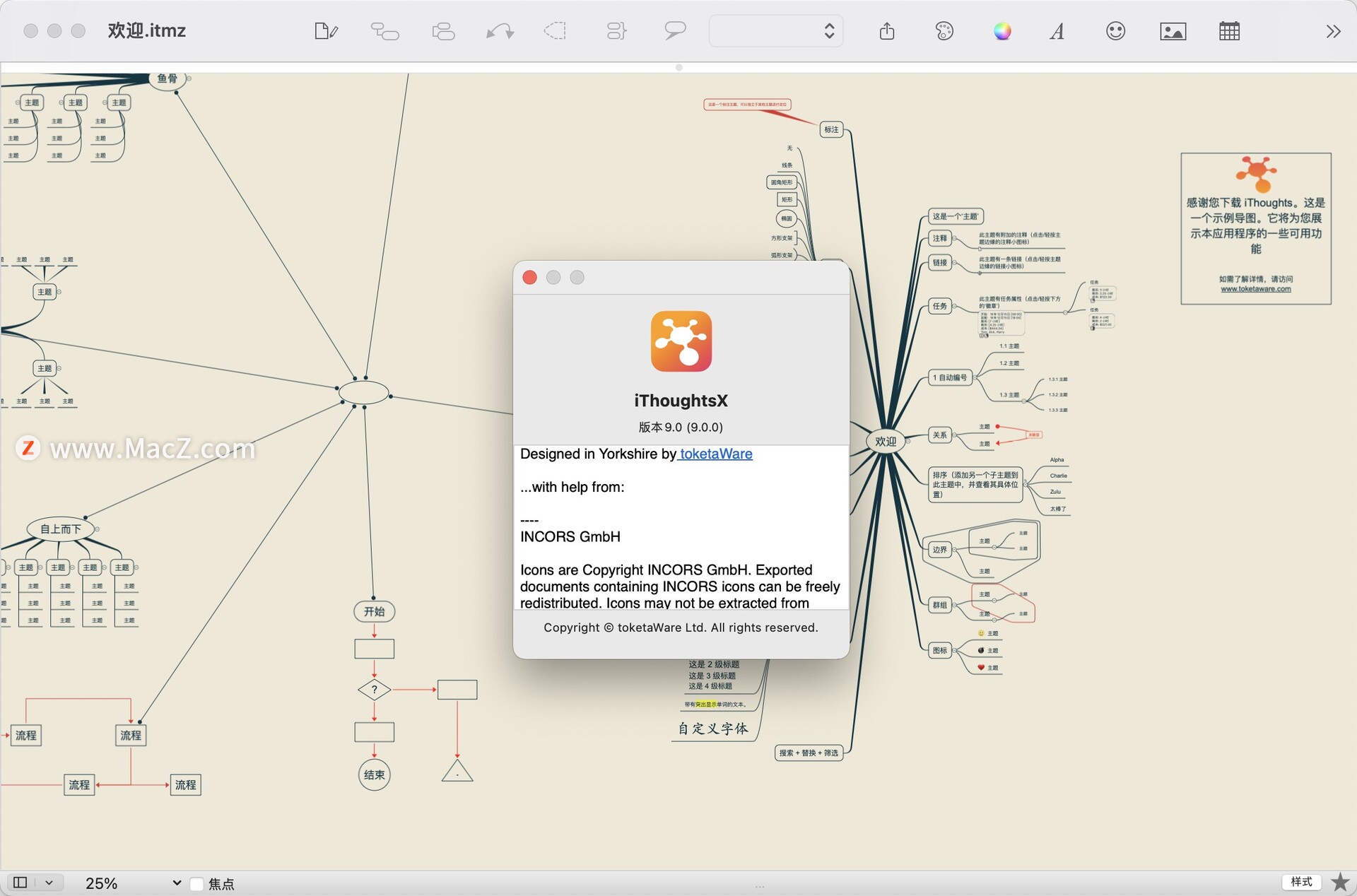Click the Charlie subtopic text

(1058, 476)
